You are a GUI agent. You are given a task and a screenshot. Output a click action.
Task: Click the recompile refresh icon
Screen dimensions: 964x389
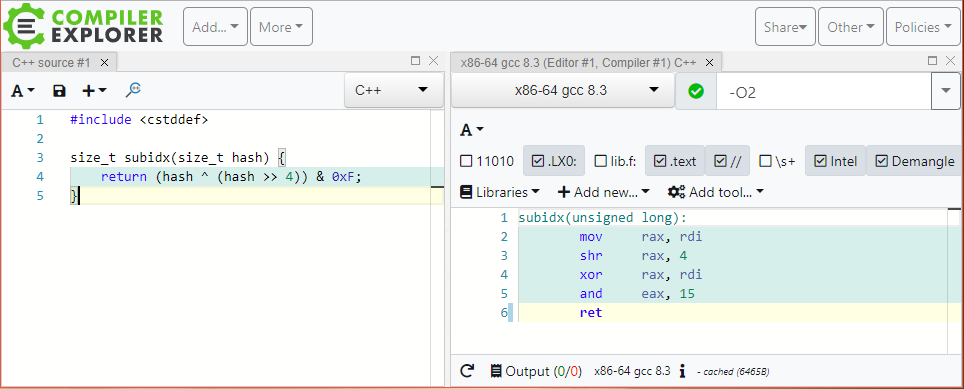tap(467, 371)
